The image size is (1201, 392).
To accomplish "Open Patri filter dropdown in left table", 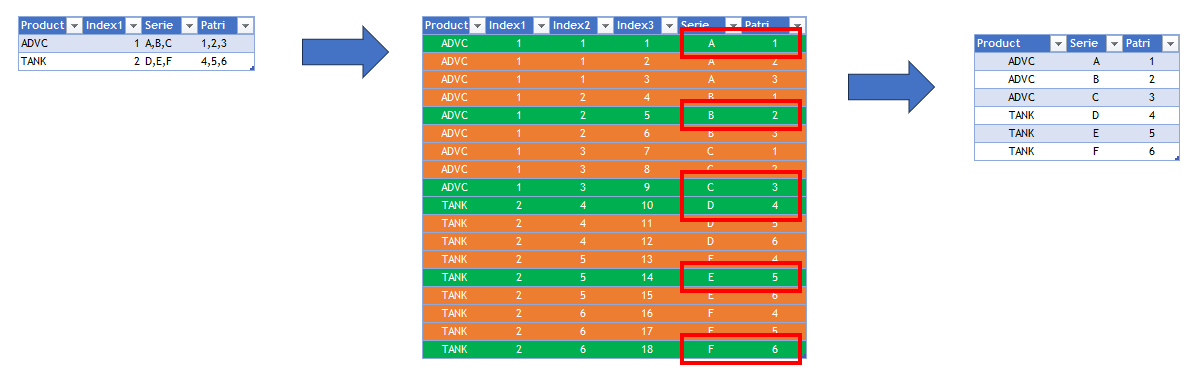I will [x=245, y=25].
